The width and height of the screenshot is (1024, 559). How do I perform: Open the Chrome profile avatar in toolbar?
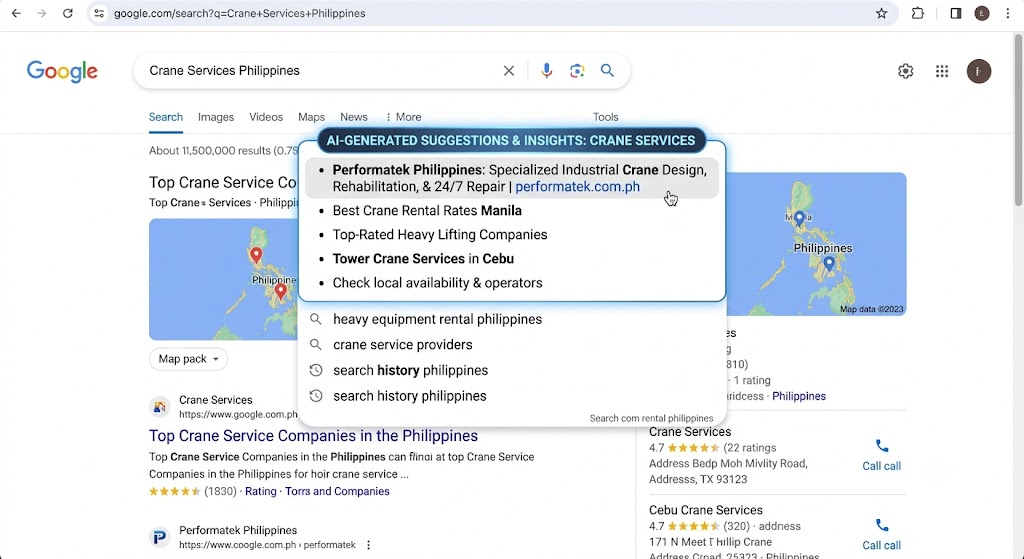click(982, 13)
